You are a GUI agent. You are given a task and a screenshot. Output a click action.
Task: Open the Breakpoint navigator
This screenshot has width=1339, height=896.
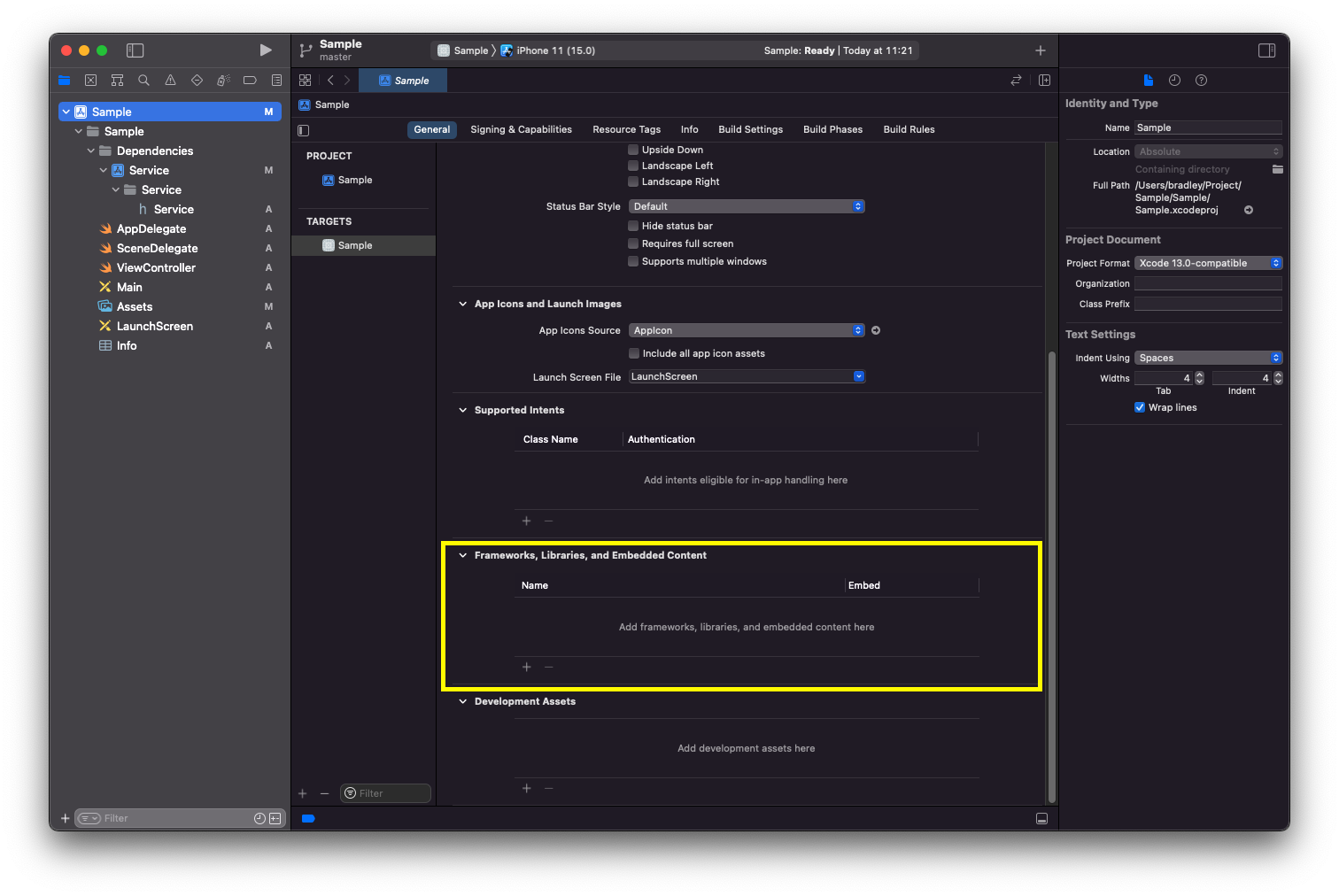[x=250, y=81]
